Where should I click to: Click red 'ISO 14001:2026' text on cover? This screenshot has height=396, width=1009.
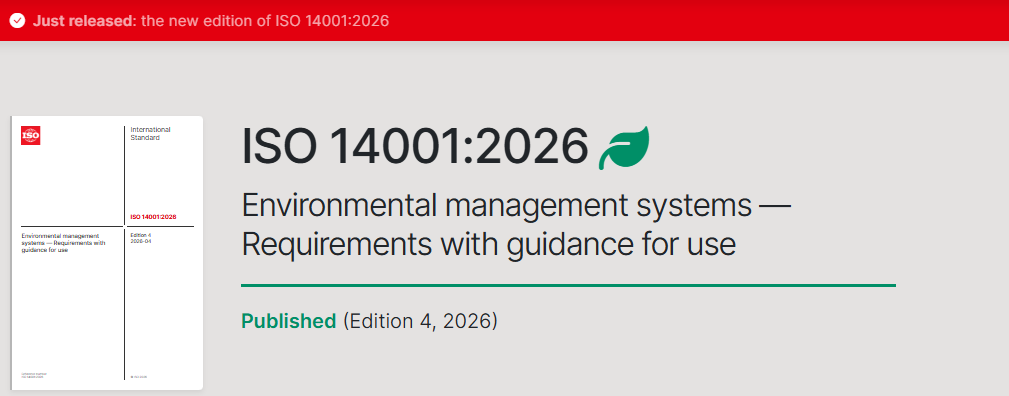click(153, 217)
